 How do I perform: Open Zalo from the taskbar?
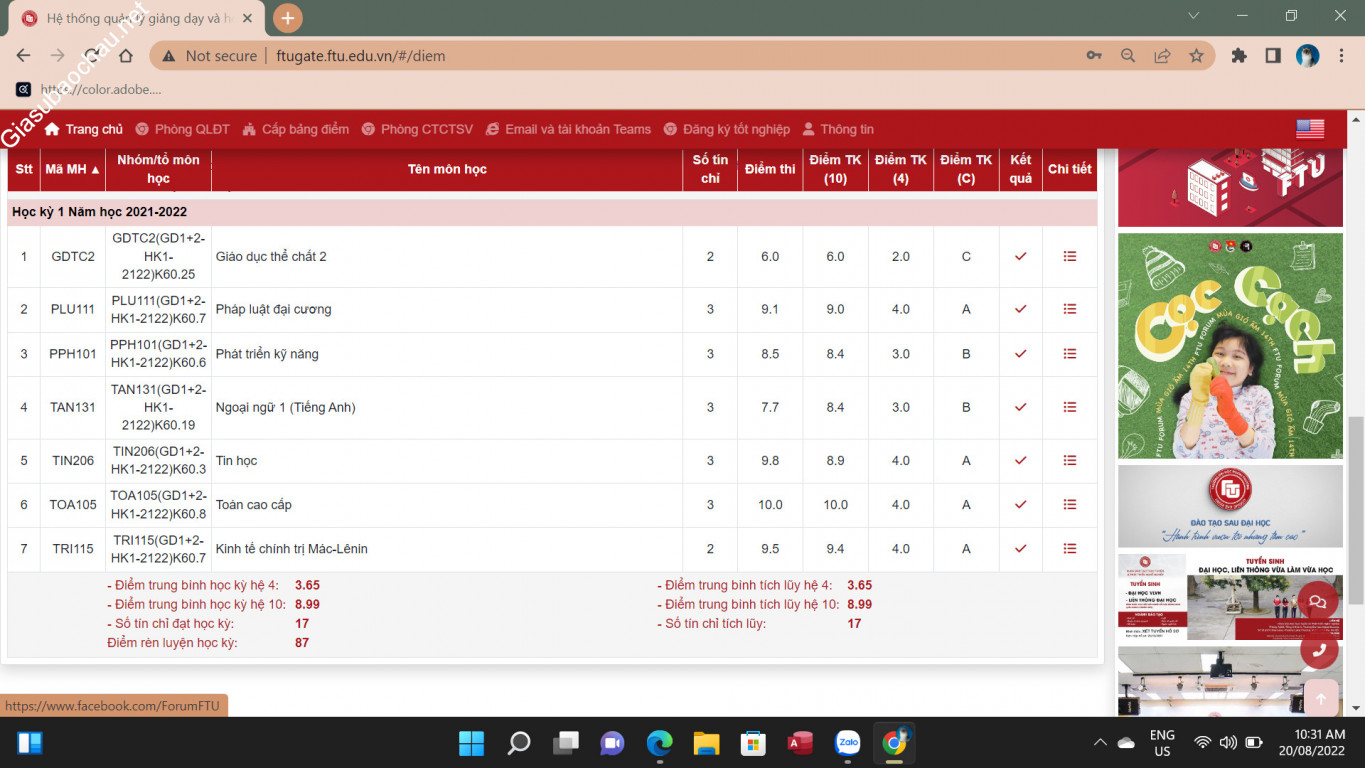[x=848, y=743]
